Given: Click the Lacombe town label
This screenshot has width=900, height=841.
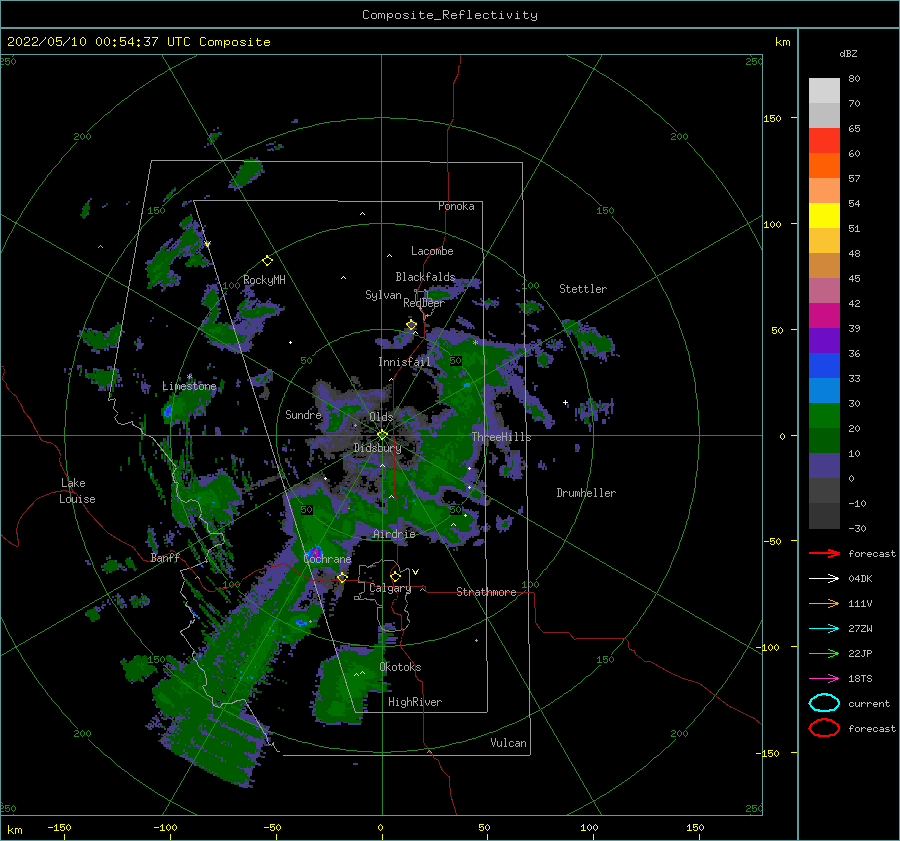Looking at the screenshot, I should (x=432, y=251).
